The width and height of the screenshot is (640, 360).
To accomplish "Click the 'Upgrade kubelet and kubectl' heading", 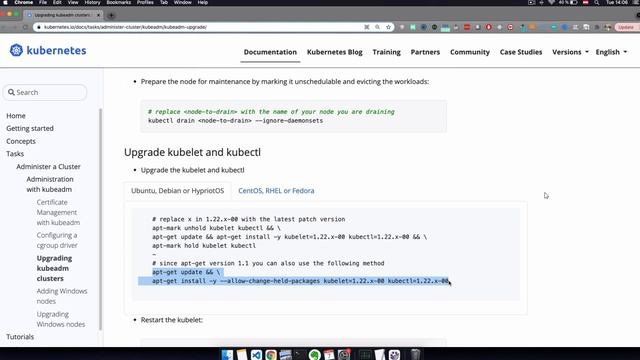I will pos(192,152).
